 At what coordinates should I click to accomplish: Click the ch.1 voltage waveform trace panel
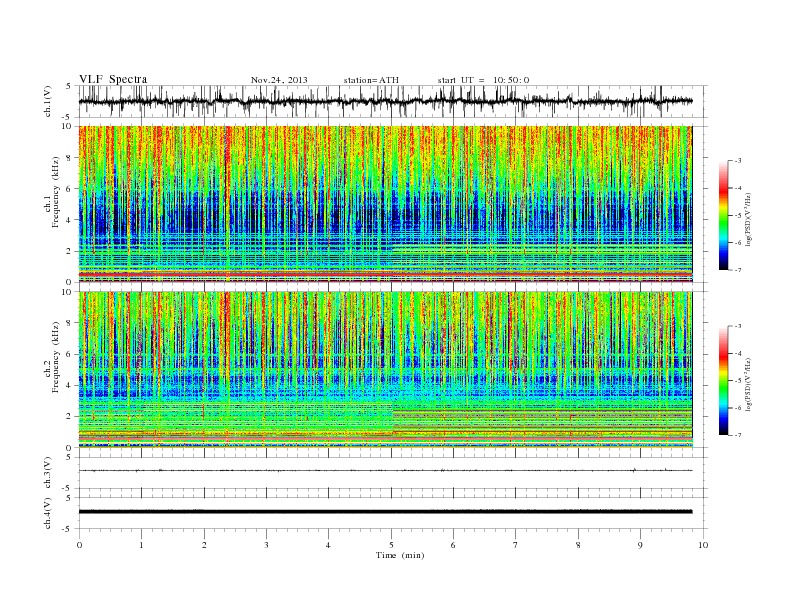(x=392, y=101)
